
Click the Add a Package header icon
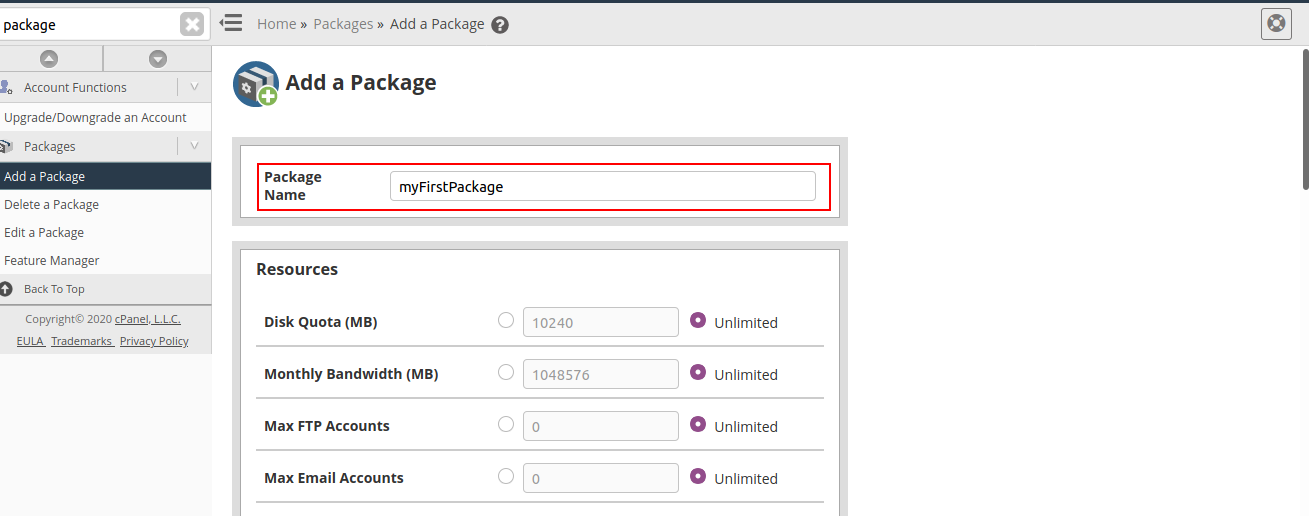[x=256, y=84]
